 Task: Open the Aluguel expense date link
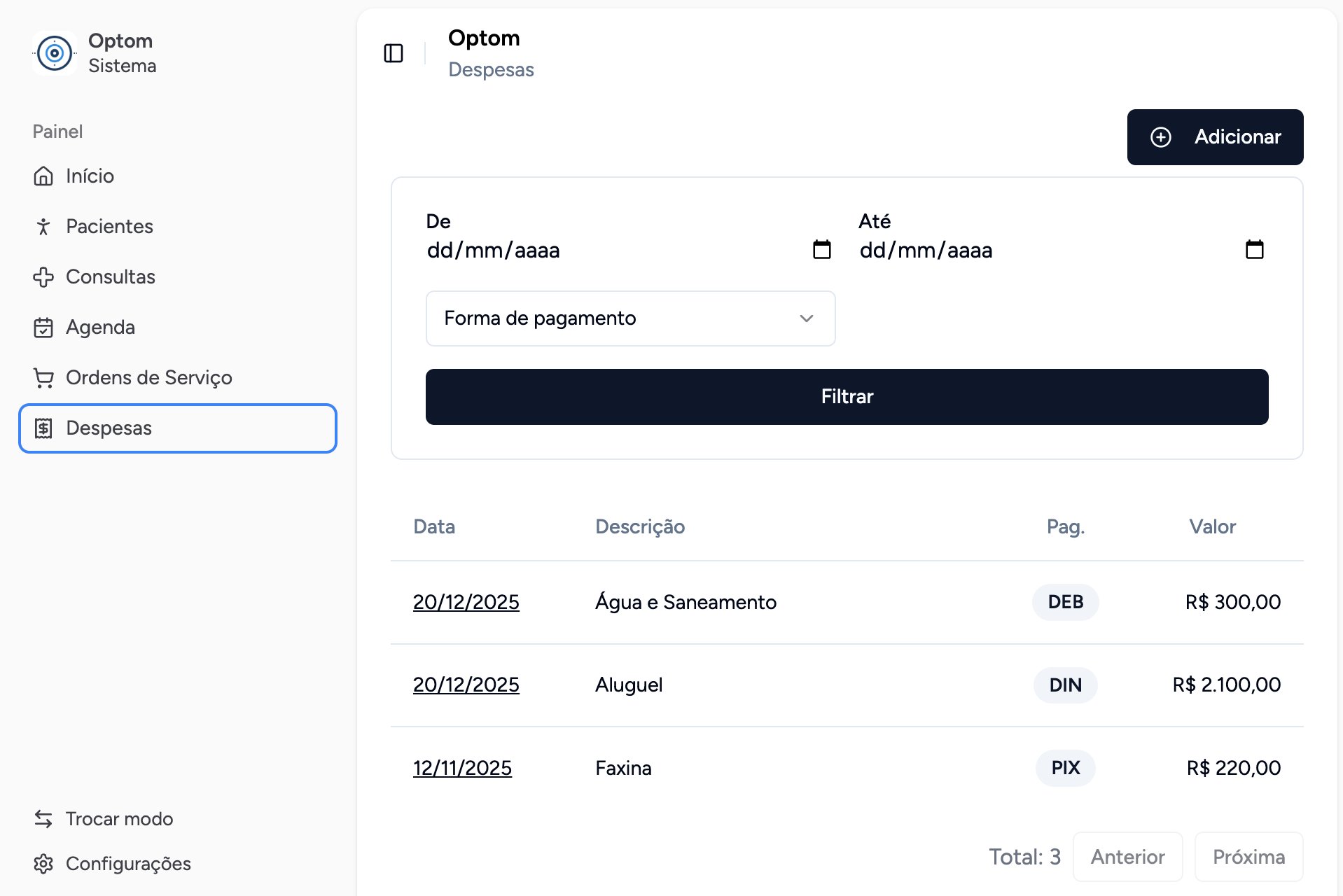pyautogui.click(x=466, y=685)
